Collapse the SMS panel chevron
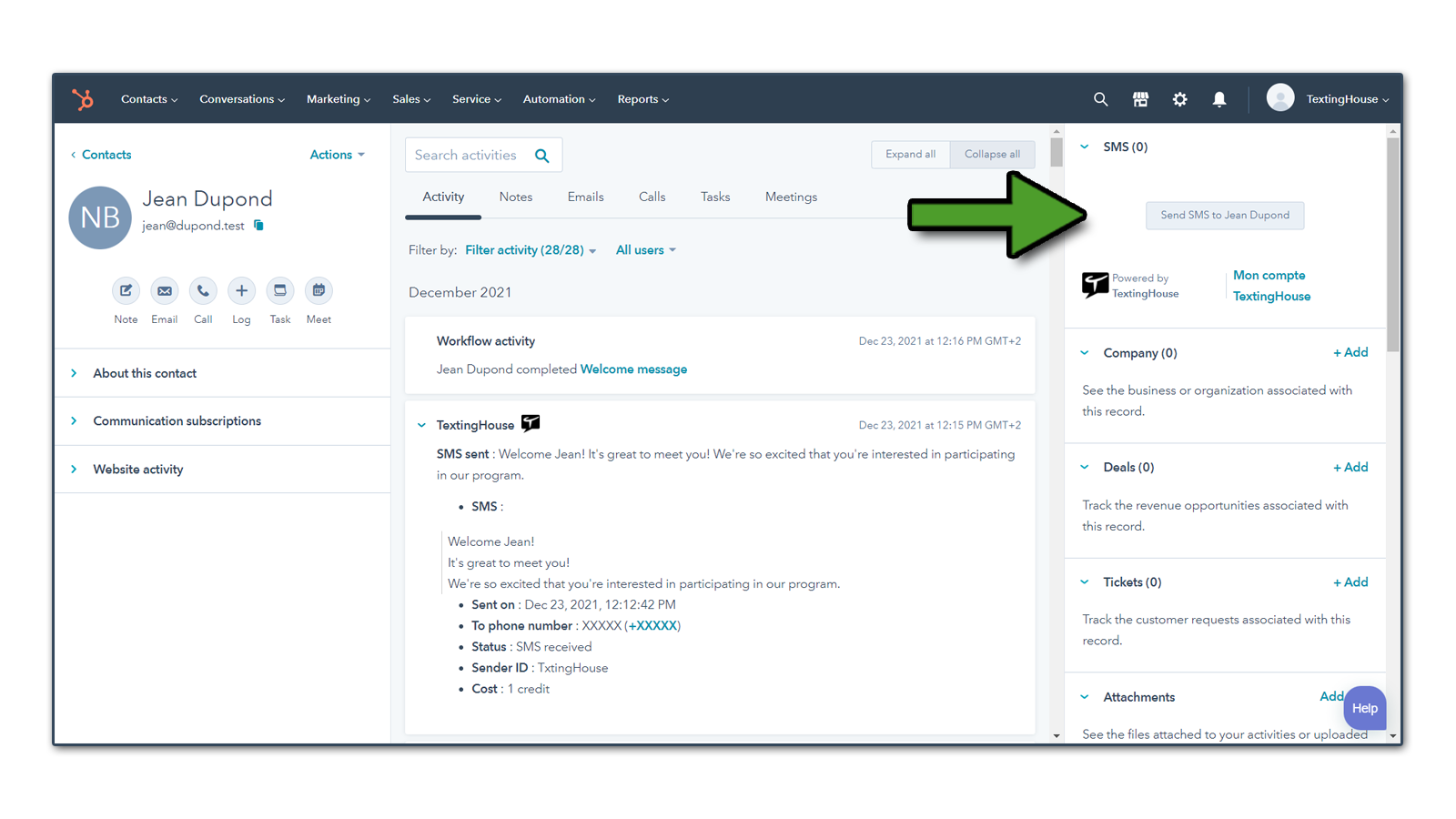 (x=1085, y=146)
